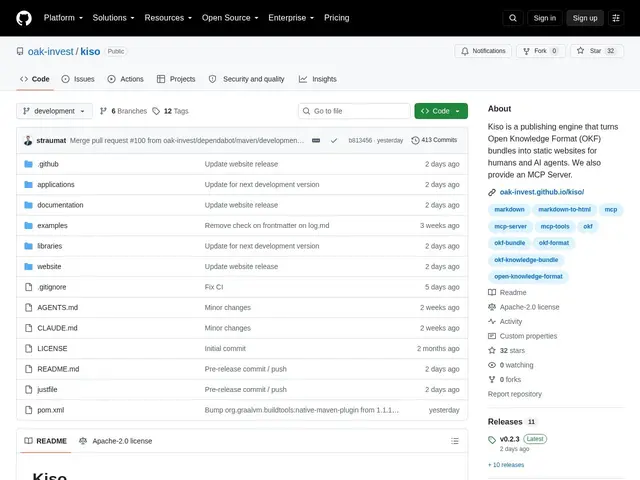Focus the Go to file field
640x480 pixels.
[354, 111]
